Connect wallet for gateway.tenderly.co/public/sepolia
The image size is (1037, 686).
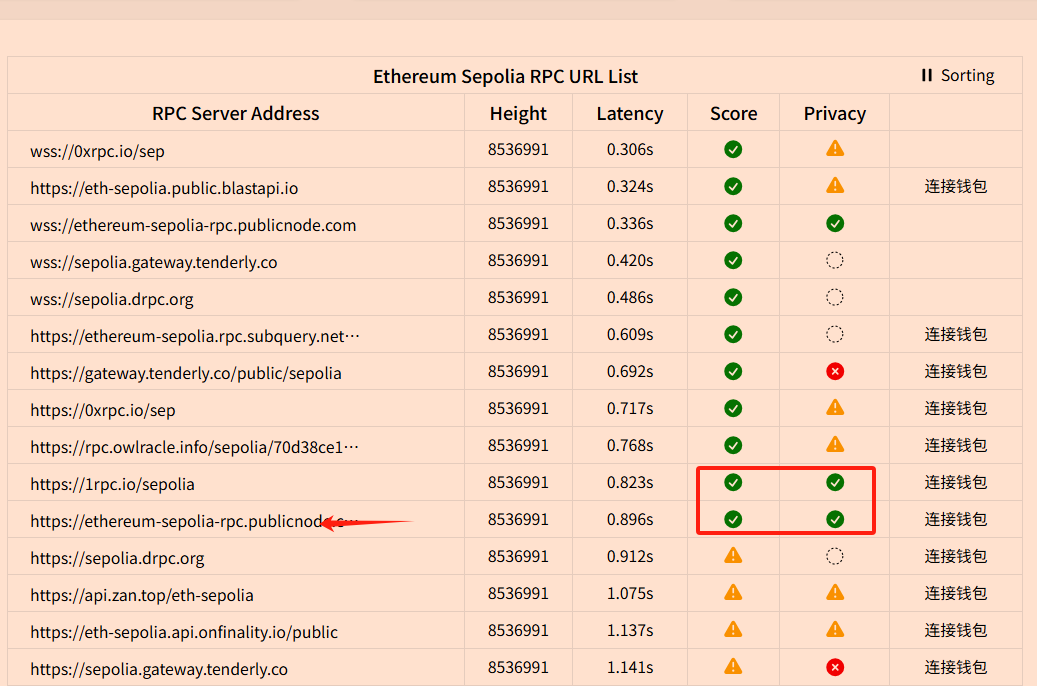point(956,372)
